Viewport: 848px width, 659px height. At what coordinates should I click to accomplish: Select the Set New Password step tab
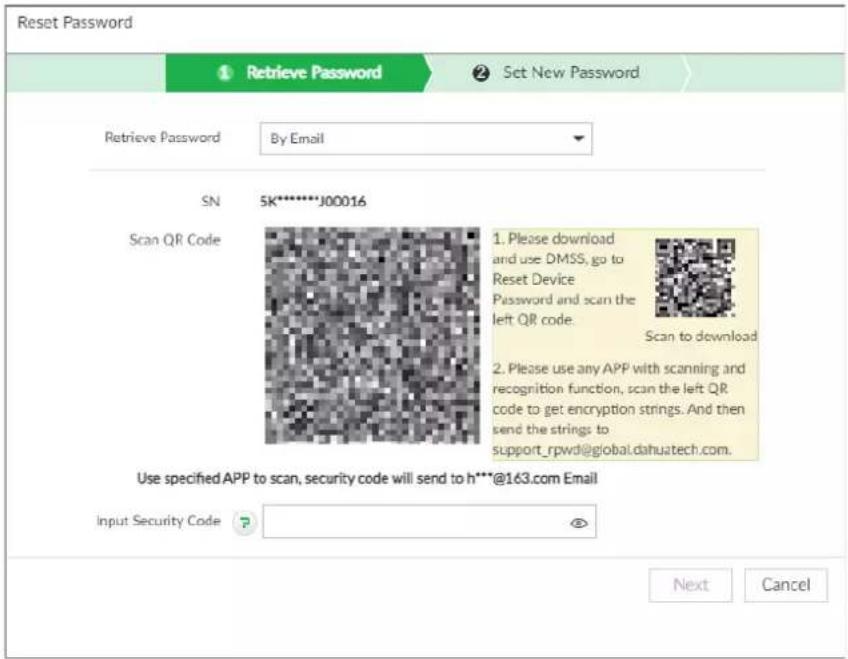(557, 72)
